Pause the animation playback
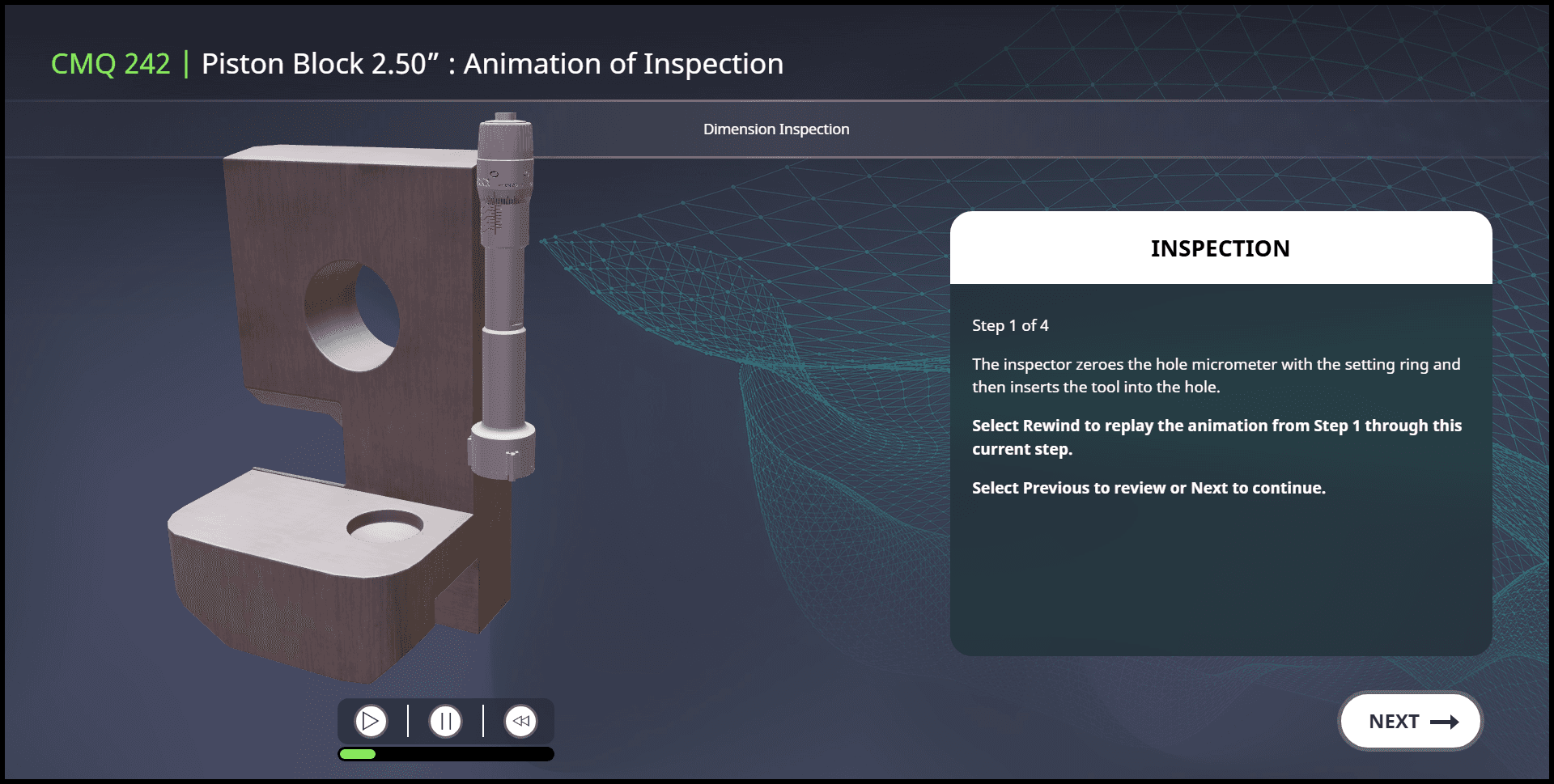This screenshot has width=1554, height=784. (445, 721)
